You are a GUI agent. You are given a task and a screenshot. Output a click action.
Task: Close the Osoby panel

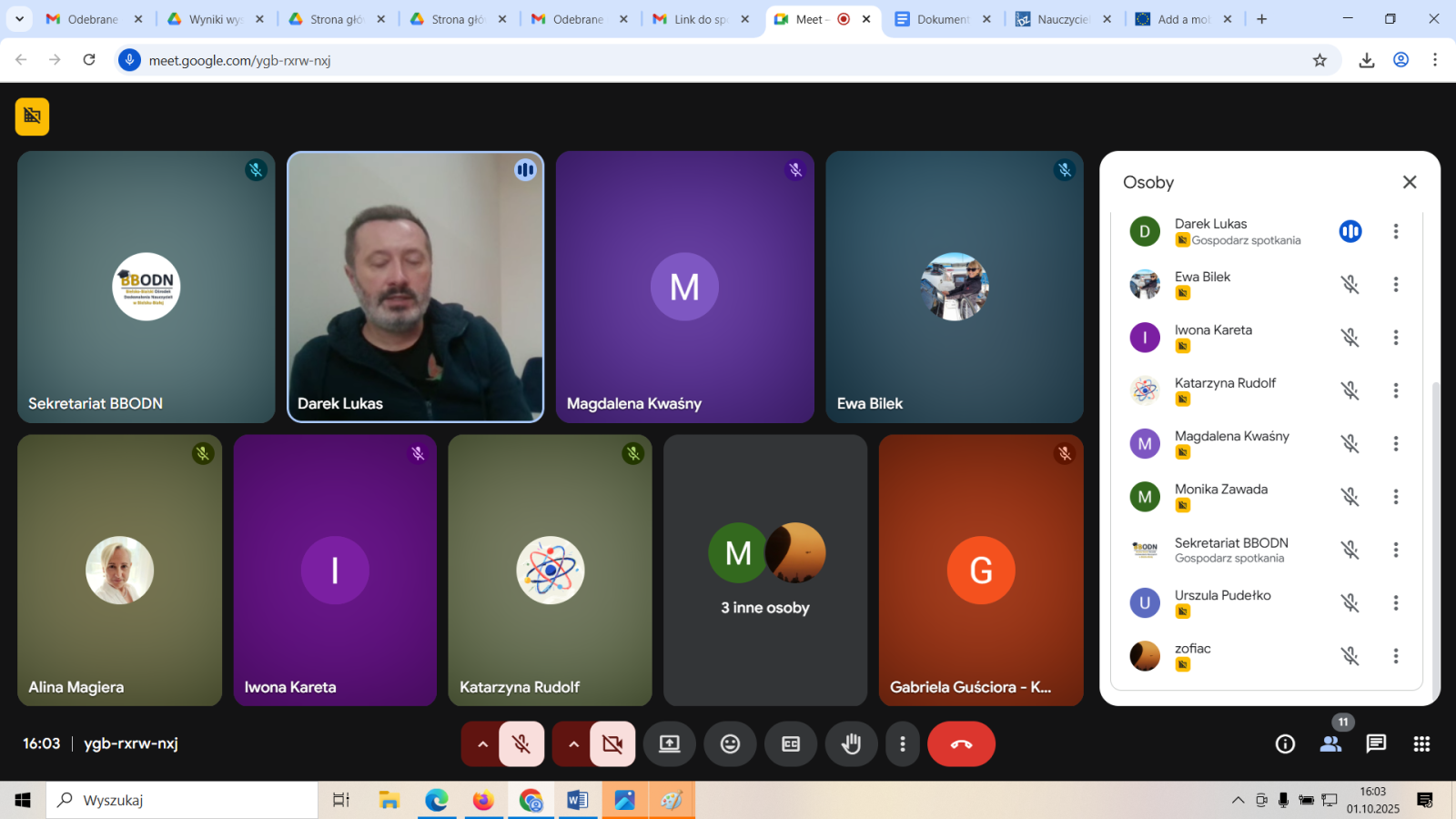click(1410, 182)
